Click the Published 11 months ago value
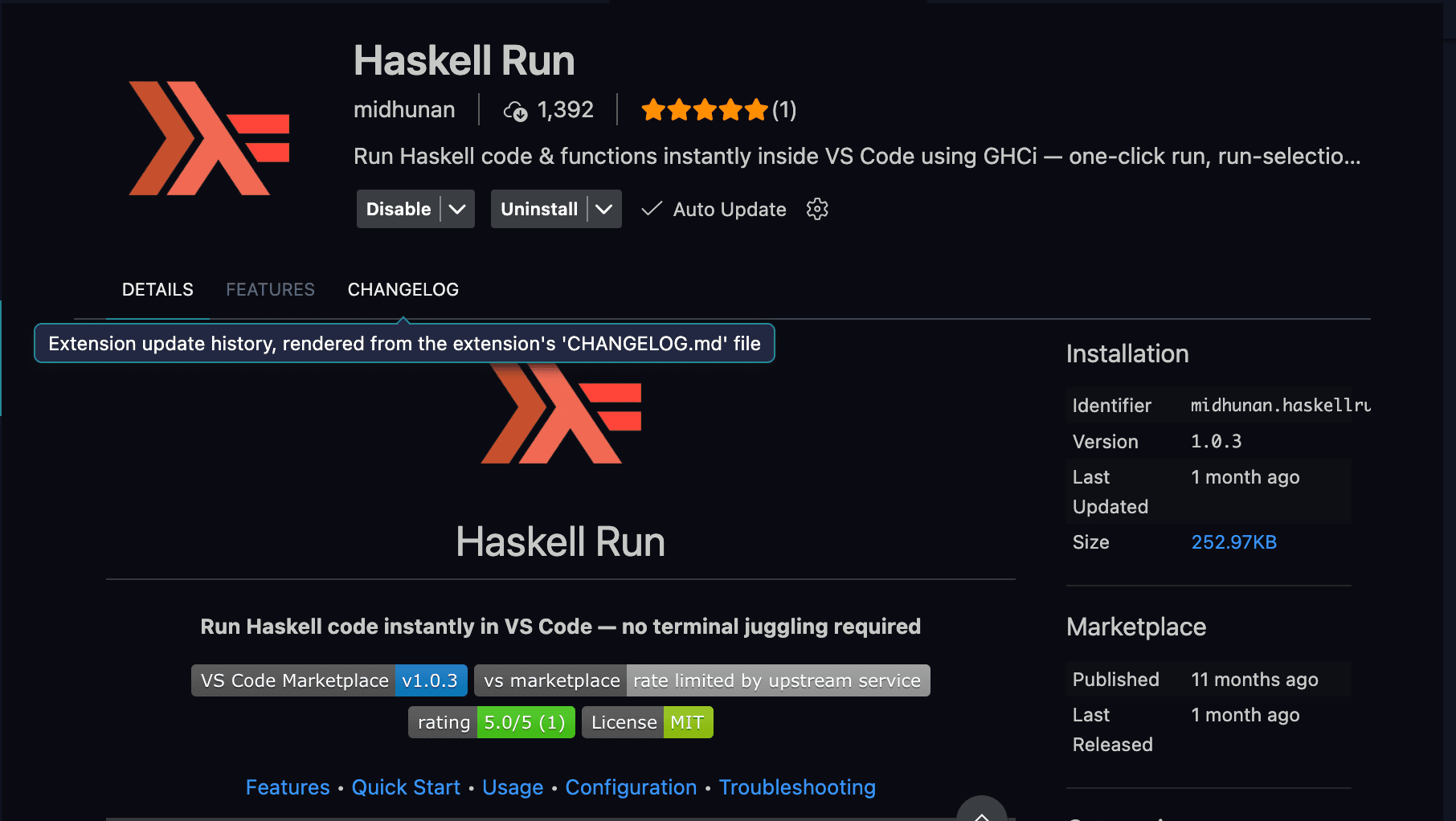Screen dimensions: 1456x821 click(1254, 680)
